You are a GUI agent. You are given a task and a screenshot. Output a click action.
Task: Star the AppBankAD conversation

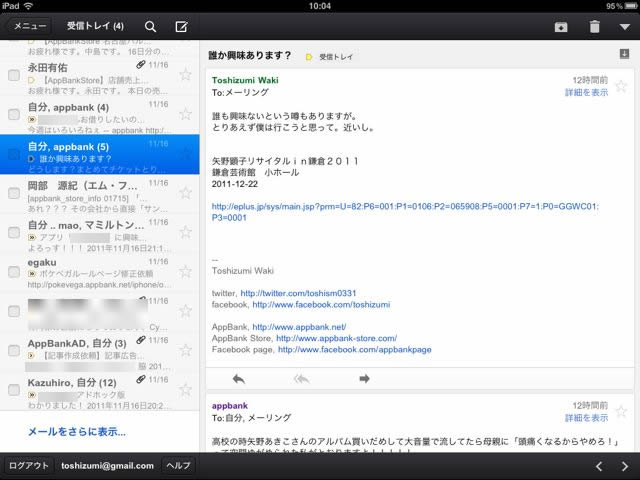[186, 350]
